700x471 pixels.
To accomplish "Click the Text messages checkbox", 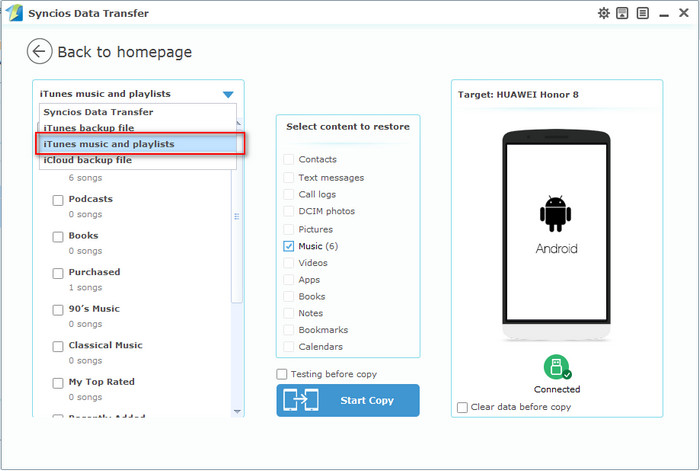I will point(288,178).
